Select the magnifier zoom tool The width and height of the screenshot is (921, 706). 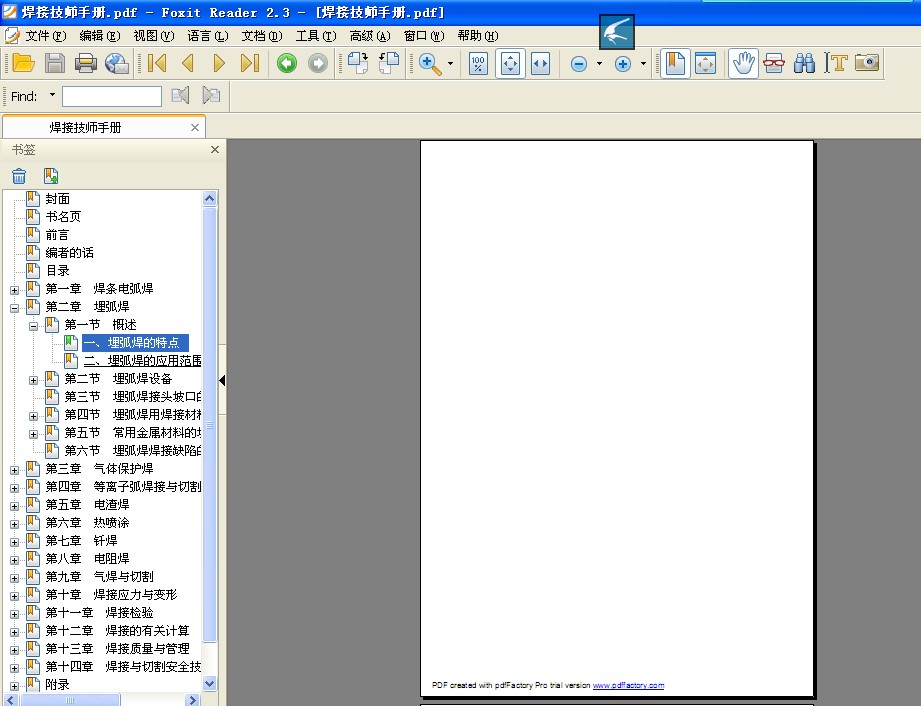430,63
